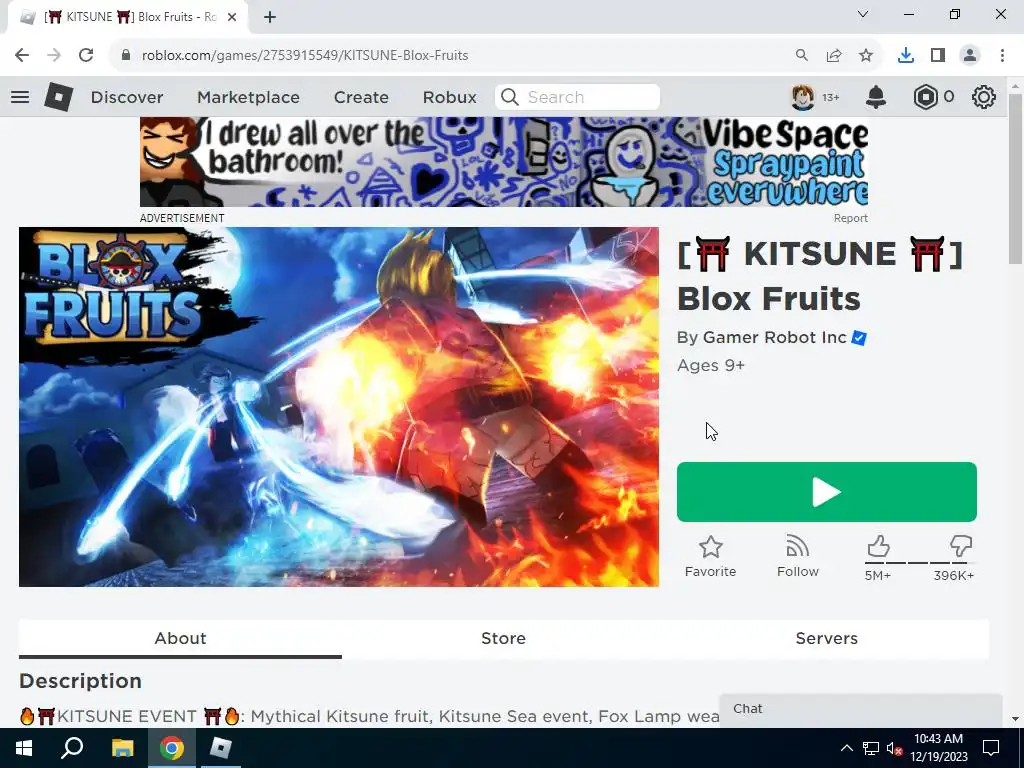Open the Discover page

click(127, 97)
